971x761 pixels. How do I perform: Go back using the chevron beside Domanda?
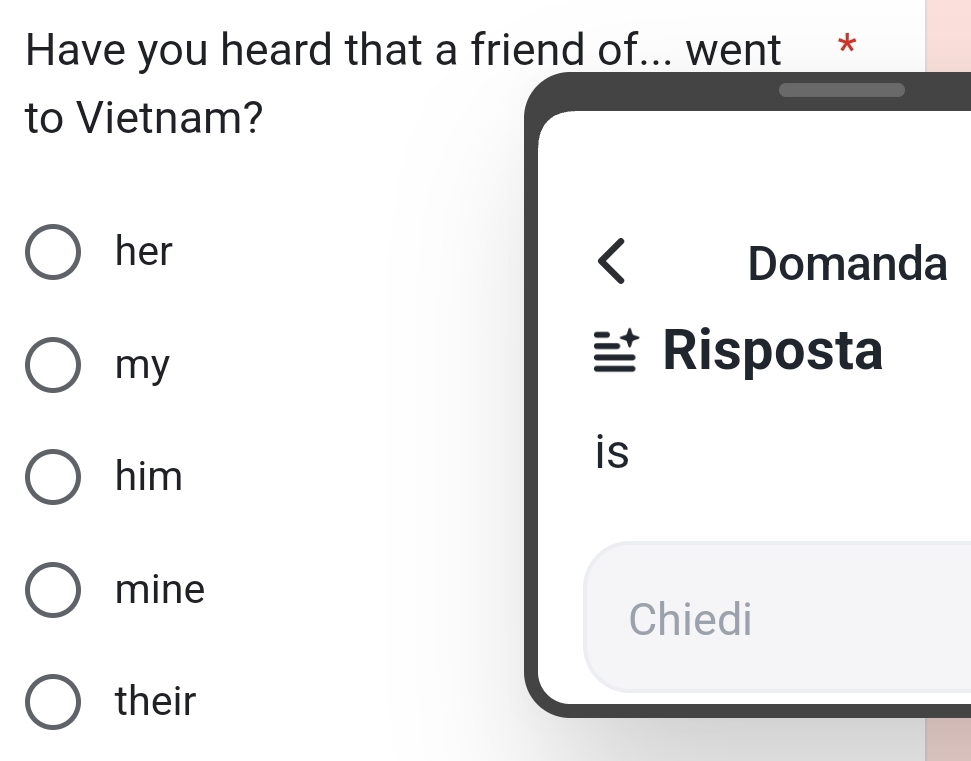coord(611,261)
